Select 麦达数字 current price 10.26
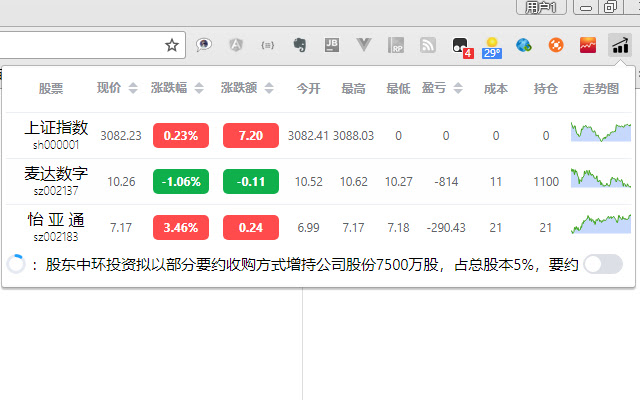The width and height of the screenshot is (640, 400). pos(121,182)
